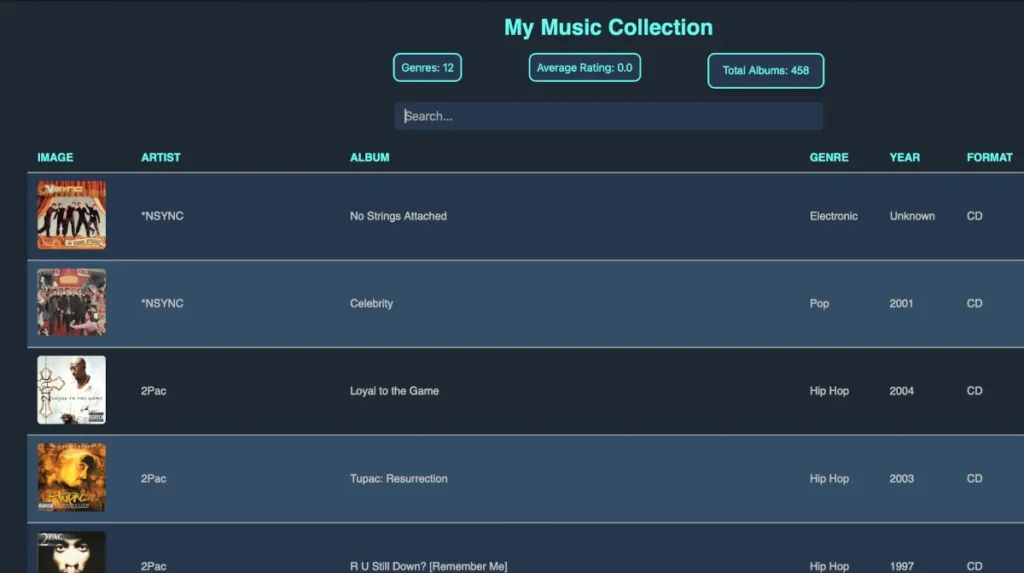This screenshot has width=1024, height=573.
Task: Click the FORMAT column header
Action: pos(989,157)
